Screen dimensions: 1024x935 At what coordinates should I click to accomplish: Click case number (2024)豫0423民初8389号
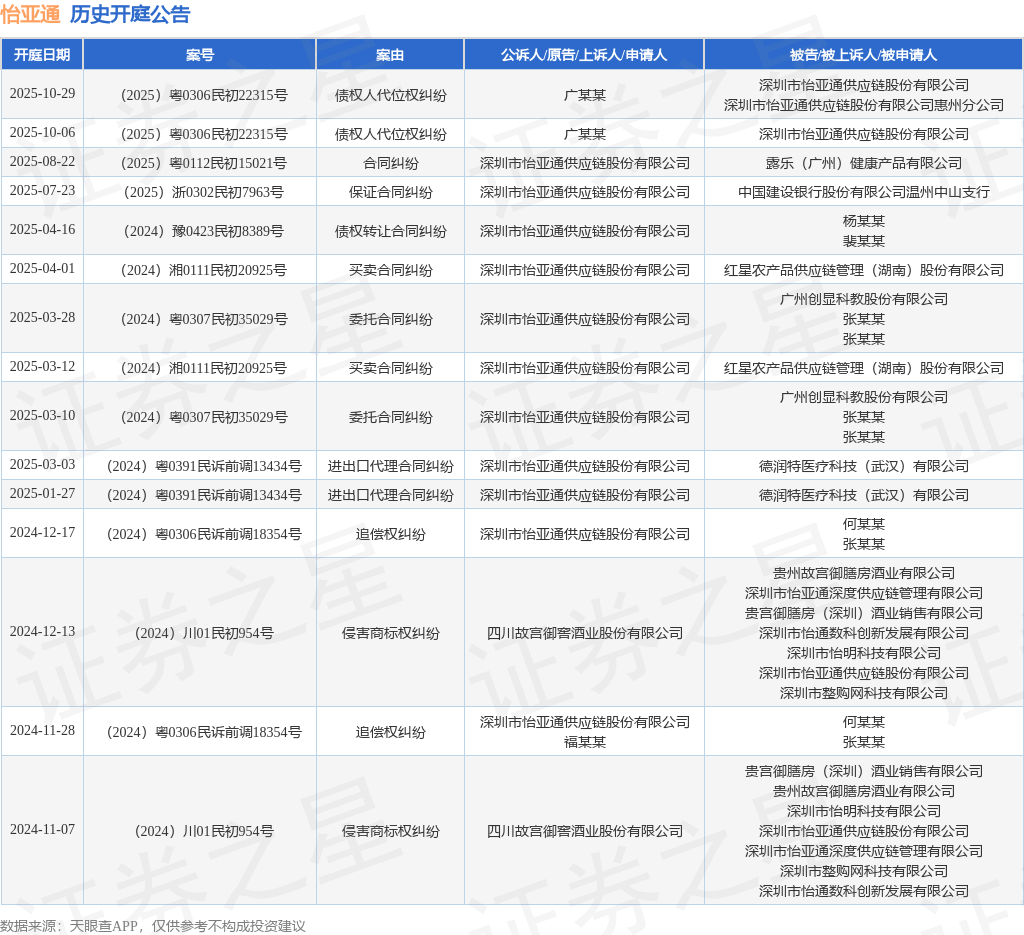pyautogui.click(x=204, y=231)
